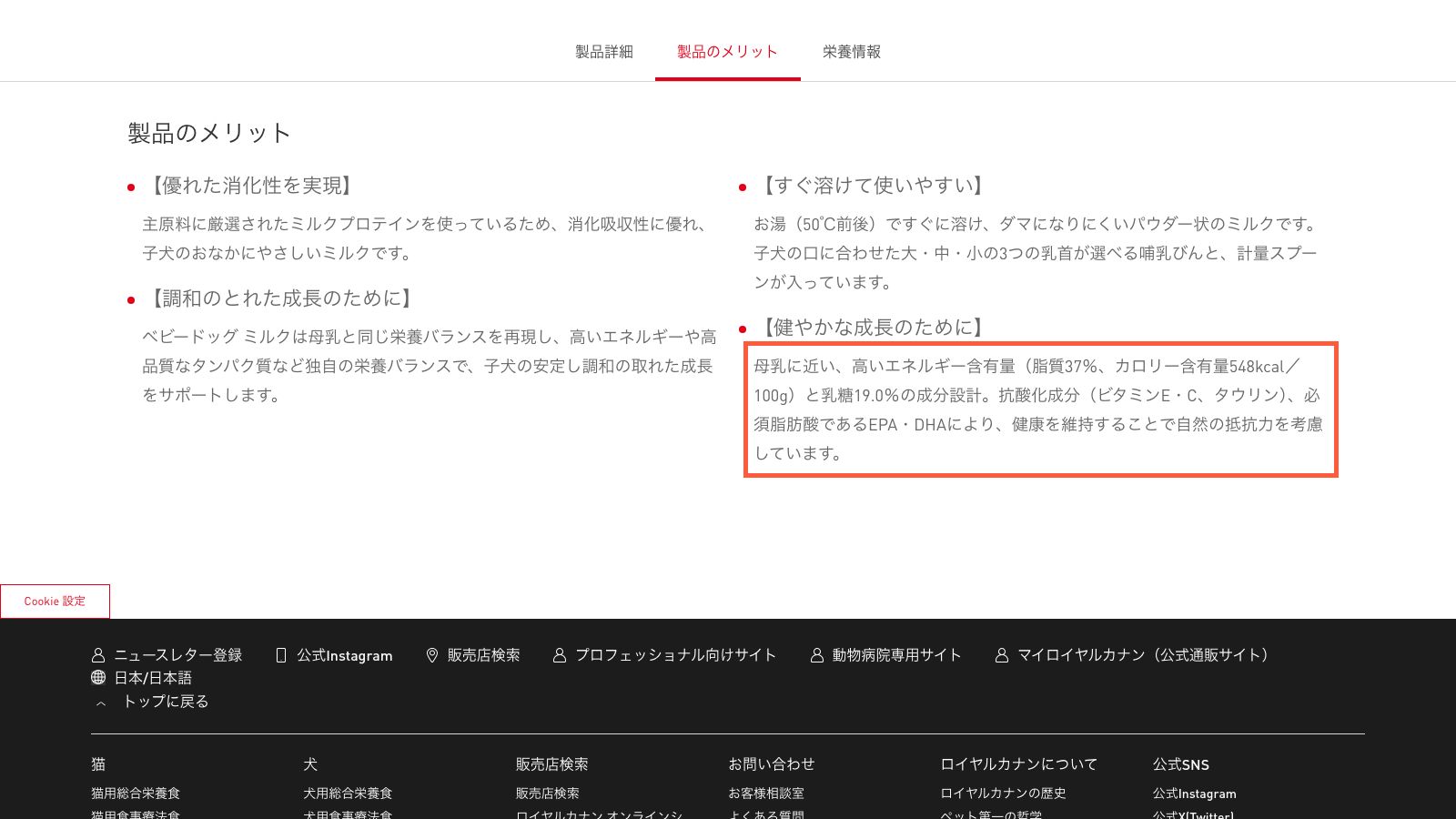Open 公式Instagram link in footer bar
Screen dimensions: 1456x819
click(344, 655)
